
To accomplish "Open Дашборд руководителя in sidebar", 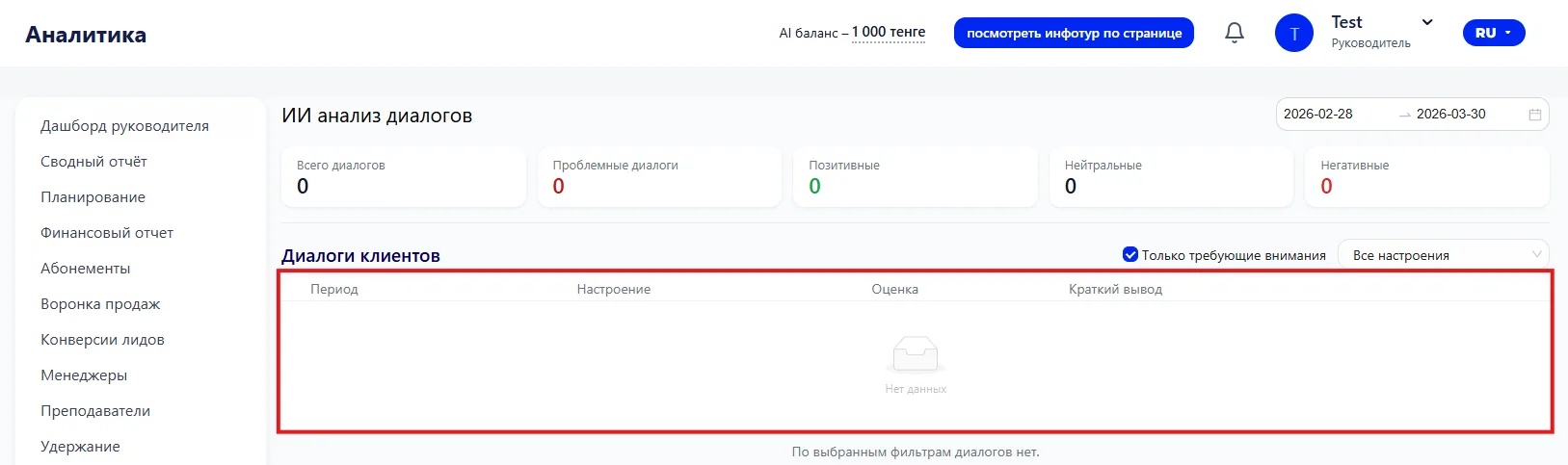I will click(124, 126).
